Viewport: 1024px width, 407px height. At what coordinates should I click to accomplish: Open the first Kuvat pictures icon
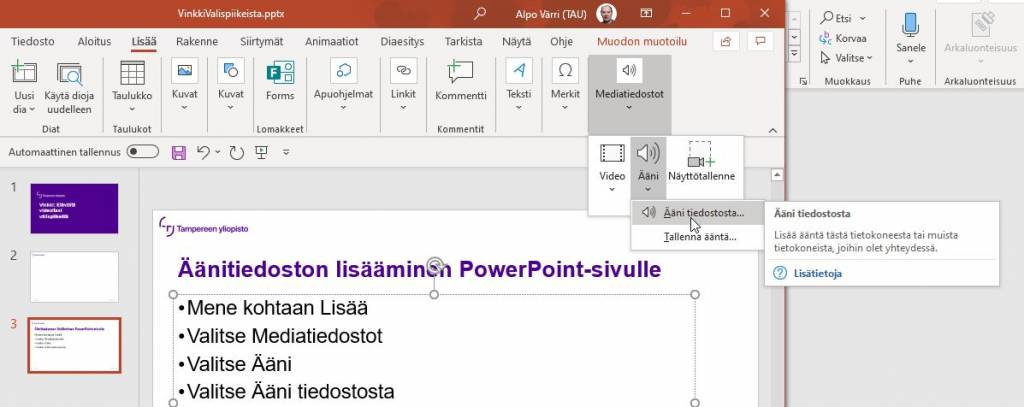(185, 71)
